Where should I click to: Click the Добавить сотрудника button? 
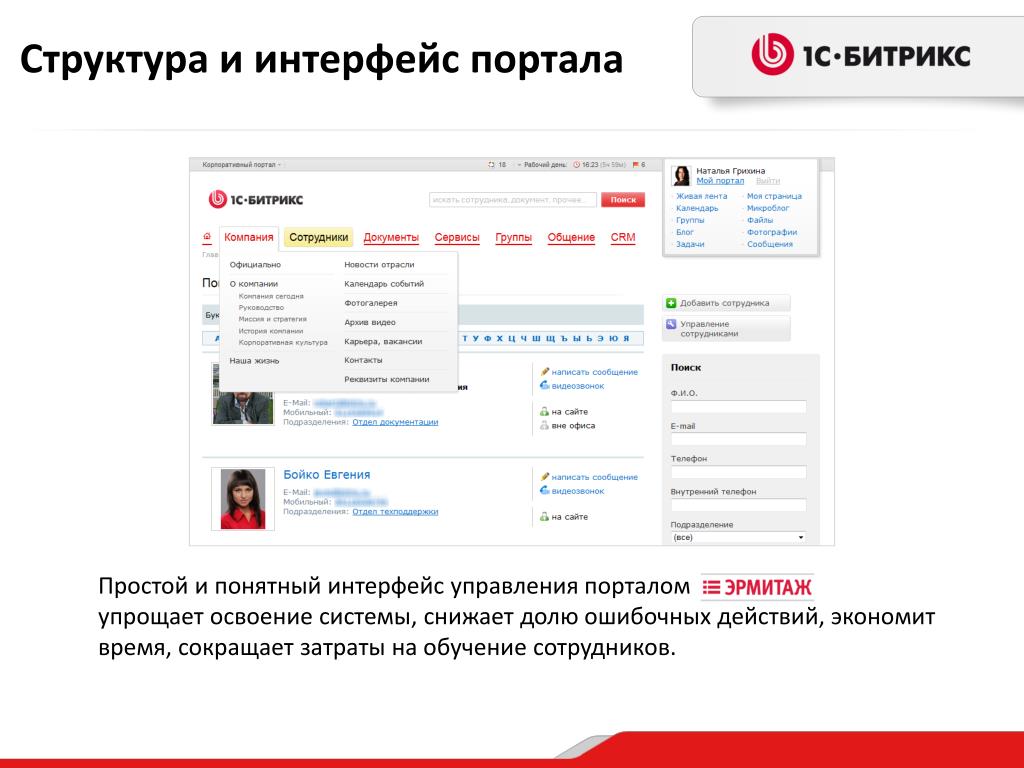(726, 303)
